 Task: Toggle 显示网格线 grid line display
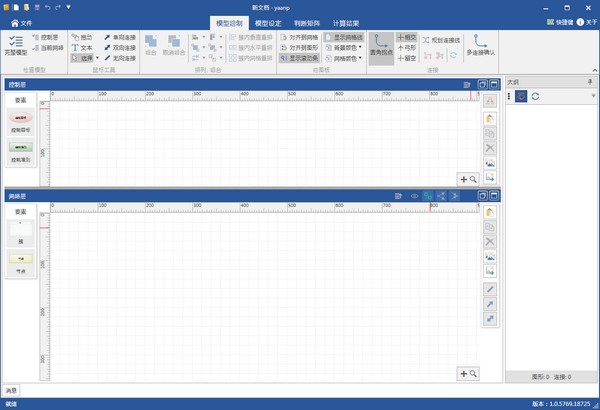[345, 36]
